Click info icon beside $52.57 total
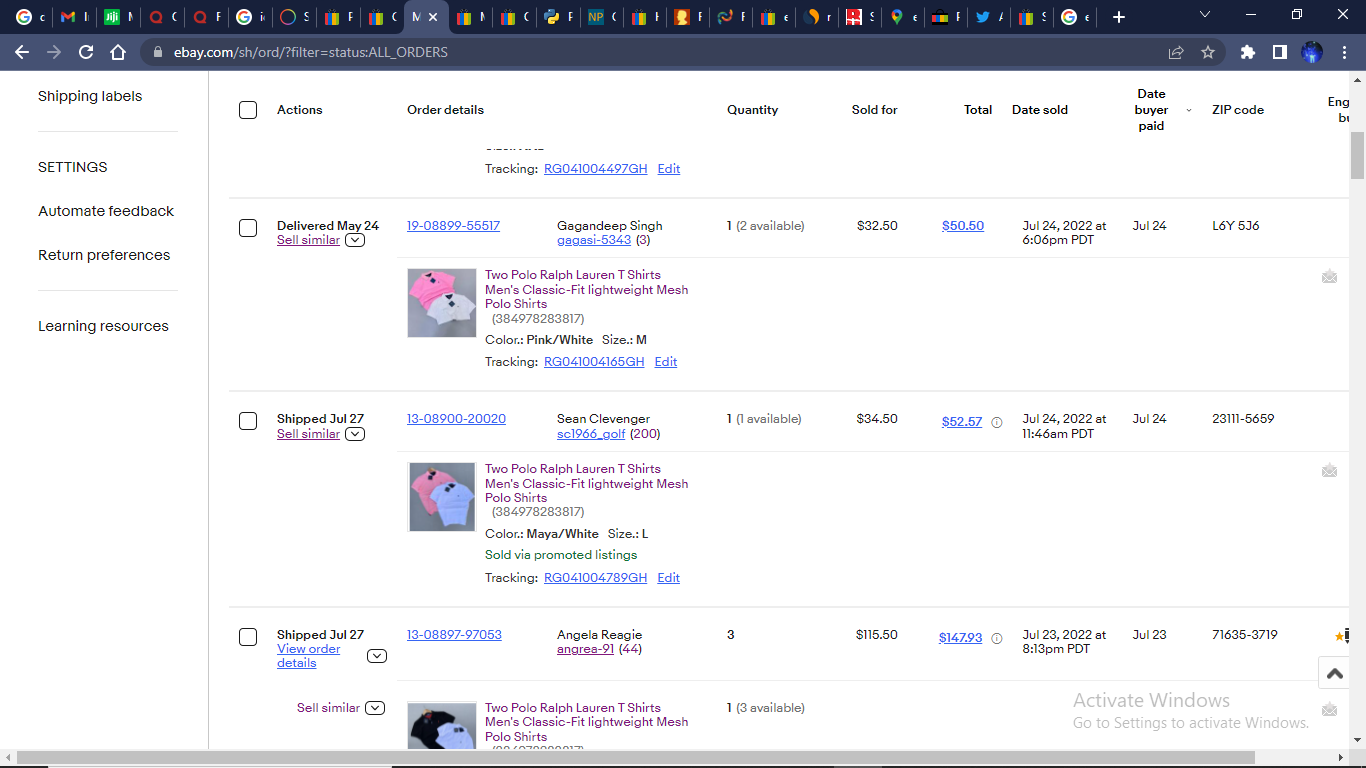 (x=996, y=422)
